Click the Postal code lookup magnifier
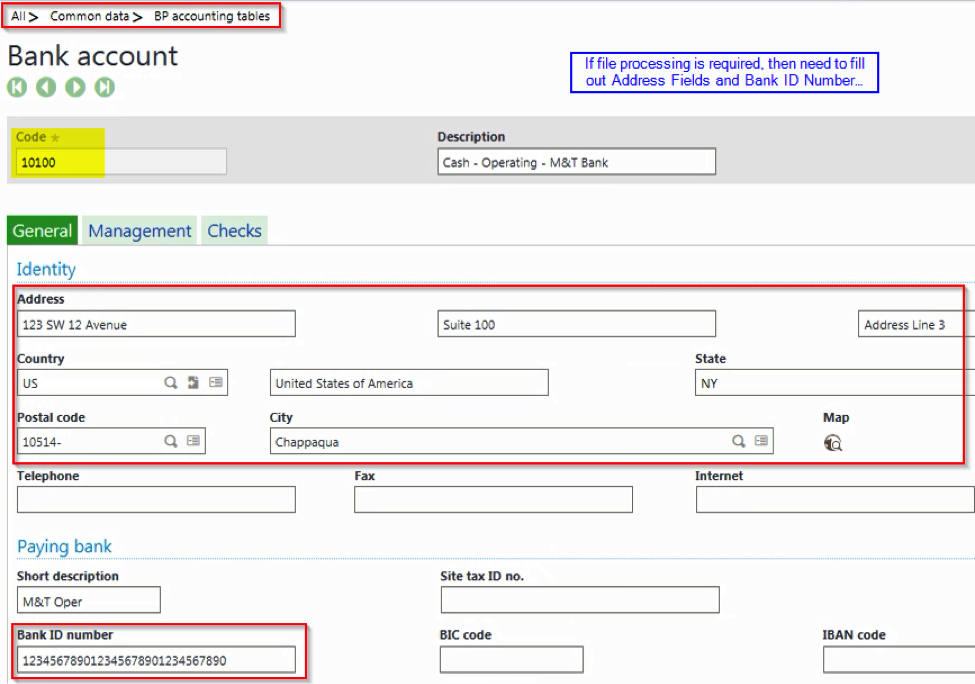 172,441
